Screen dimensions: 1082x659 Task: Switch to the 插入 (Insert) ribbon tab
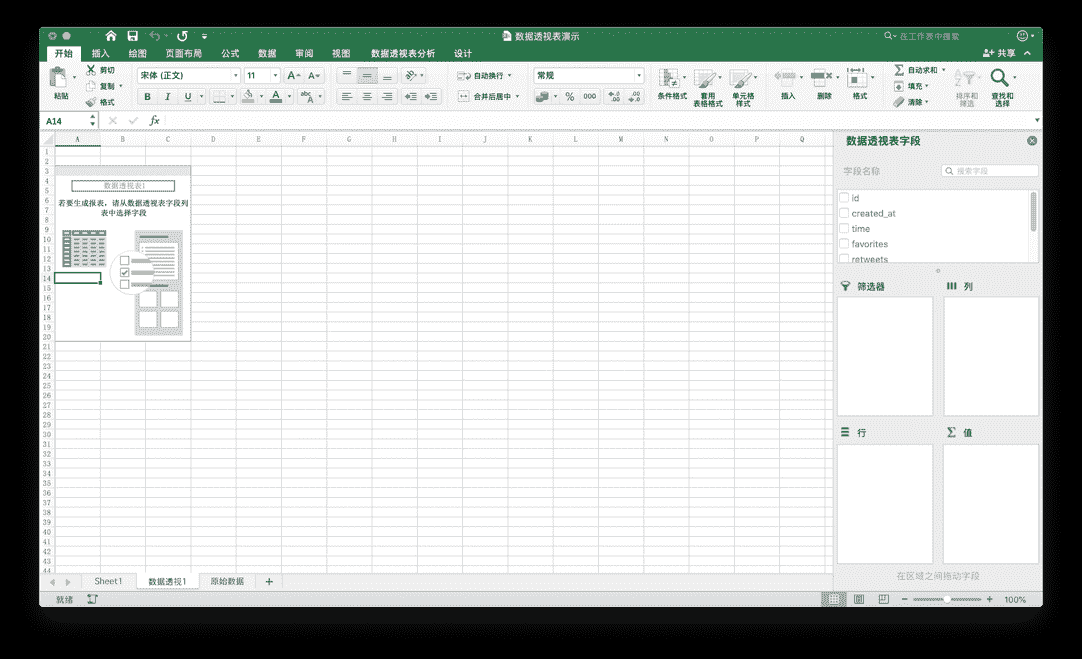[101, 53]
